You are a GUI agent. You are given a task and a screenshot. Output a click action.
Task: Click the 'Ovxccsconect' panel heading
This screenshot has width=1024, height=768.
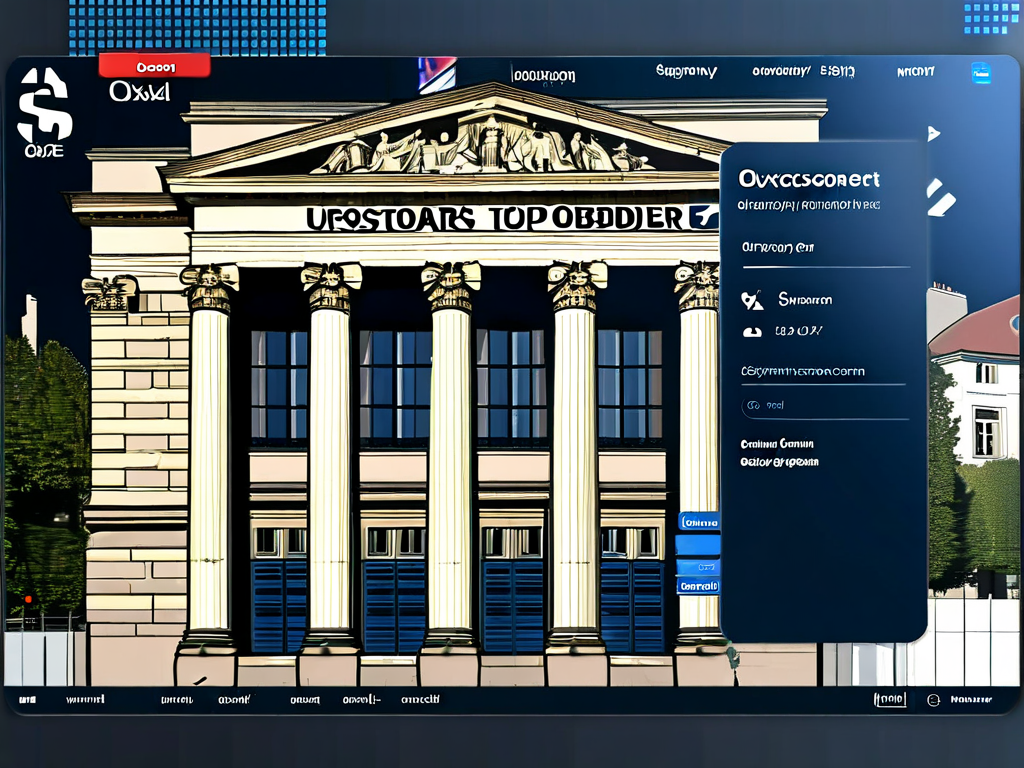click(809, 179)
